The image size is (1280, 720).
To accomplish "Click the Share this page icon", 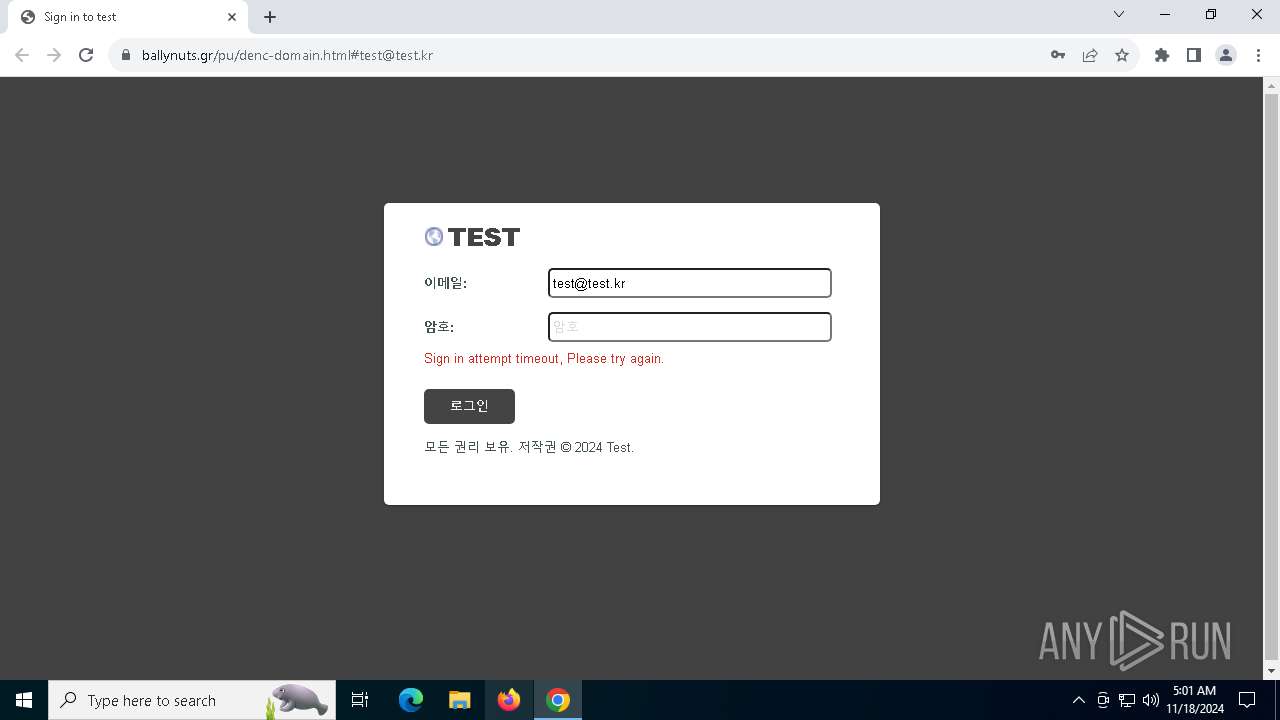I will (x=1090, y=55).
